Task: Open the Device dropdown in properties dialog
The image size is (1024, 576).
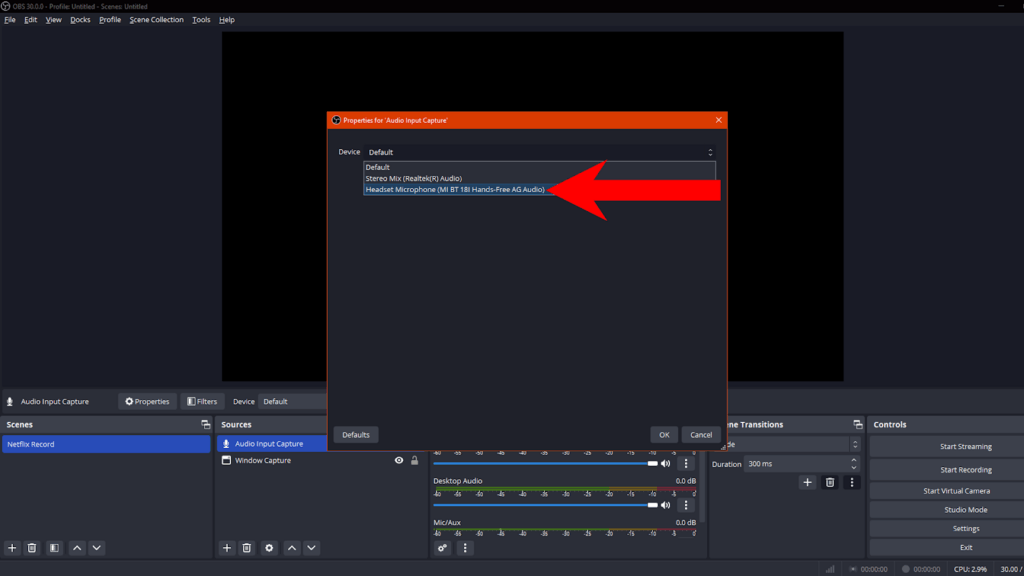Action: (x=540, y=152)
